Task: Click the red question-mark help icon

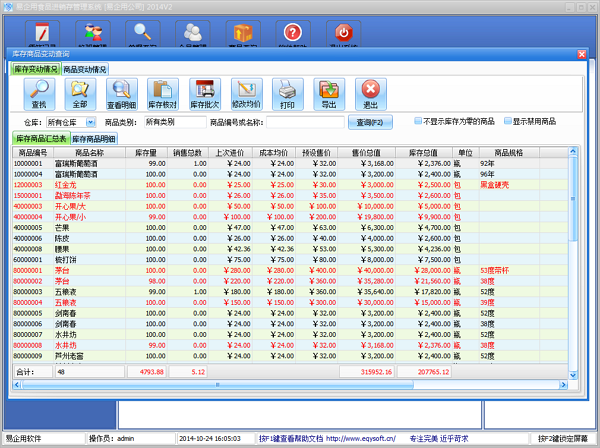Action: [293, 34]
